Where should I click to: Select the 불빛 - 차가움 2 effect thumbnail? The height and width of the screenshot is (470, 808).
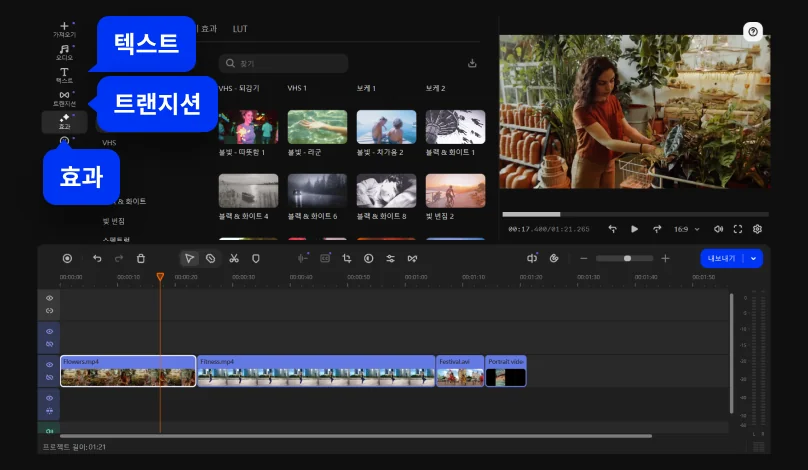point(386,127)
